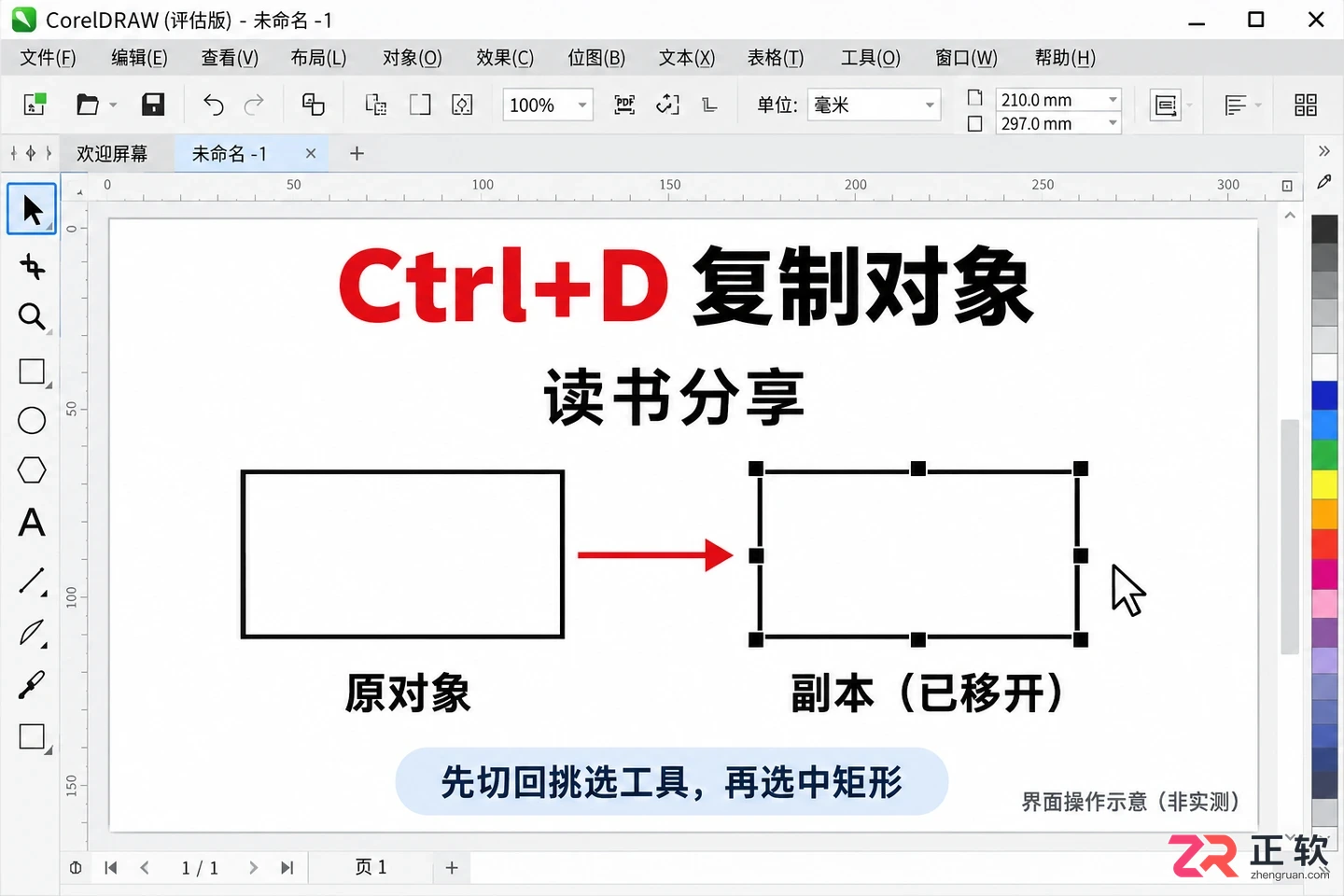This screenshot has width=1344, height=896.
Task: Expand page height 297.0 mm dropdown
Action: pyautogui.click(x=1113, y=123)
